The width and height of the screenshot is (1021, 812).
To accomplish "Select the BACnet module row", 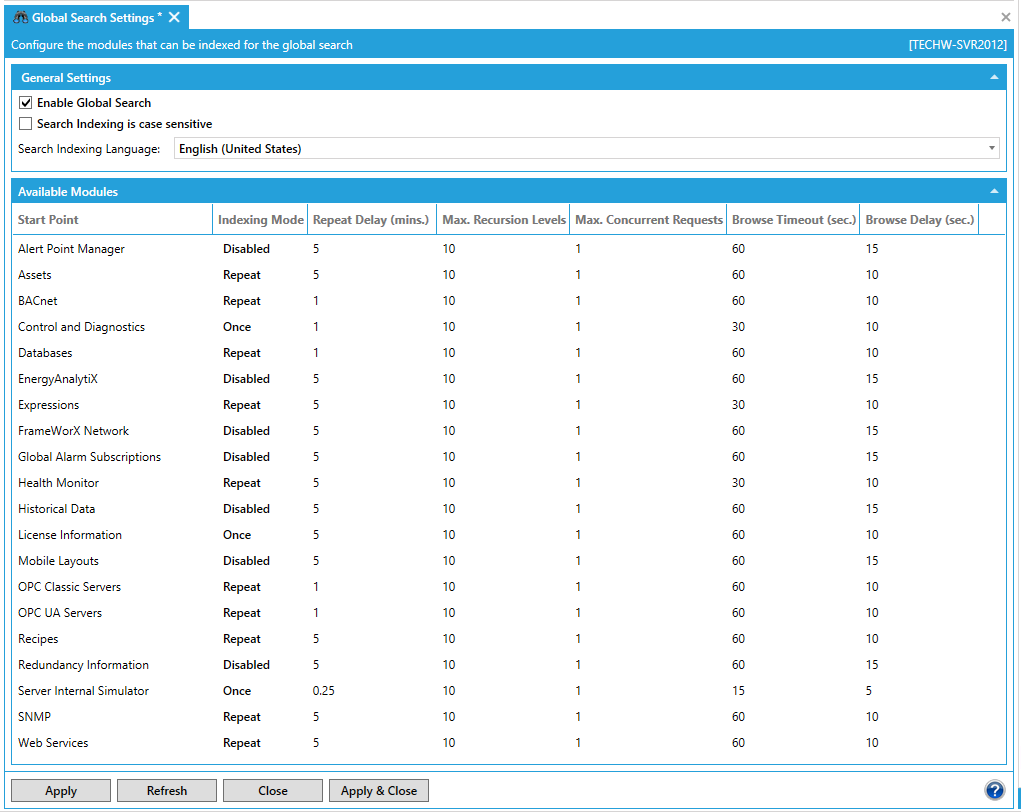I will (x=38, y=301).
